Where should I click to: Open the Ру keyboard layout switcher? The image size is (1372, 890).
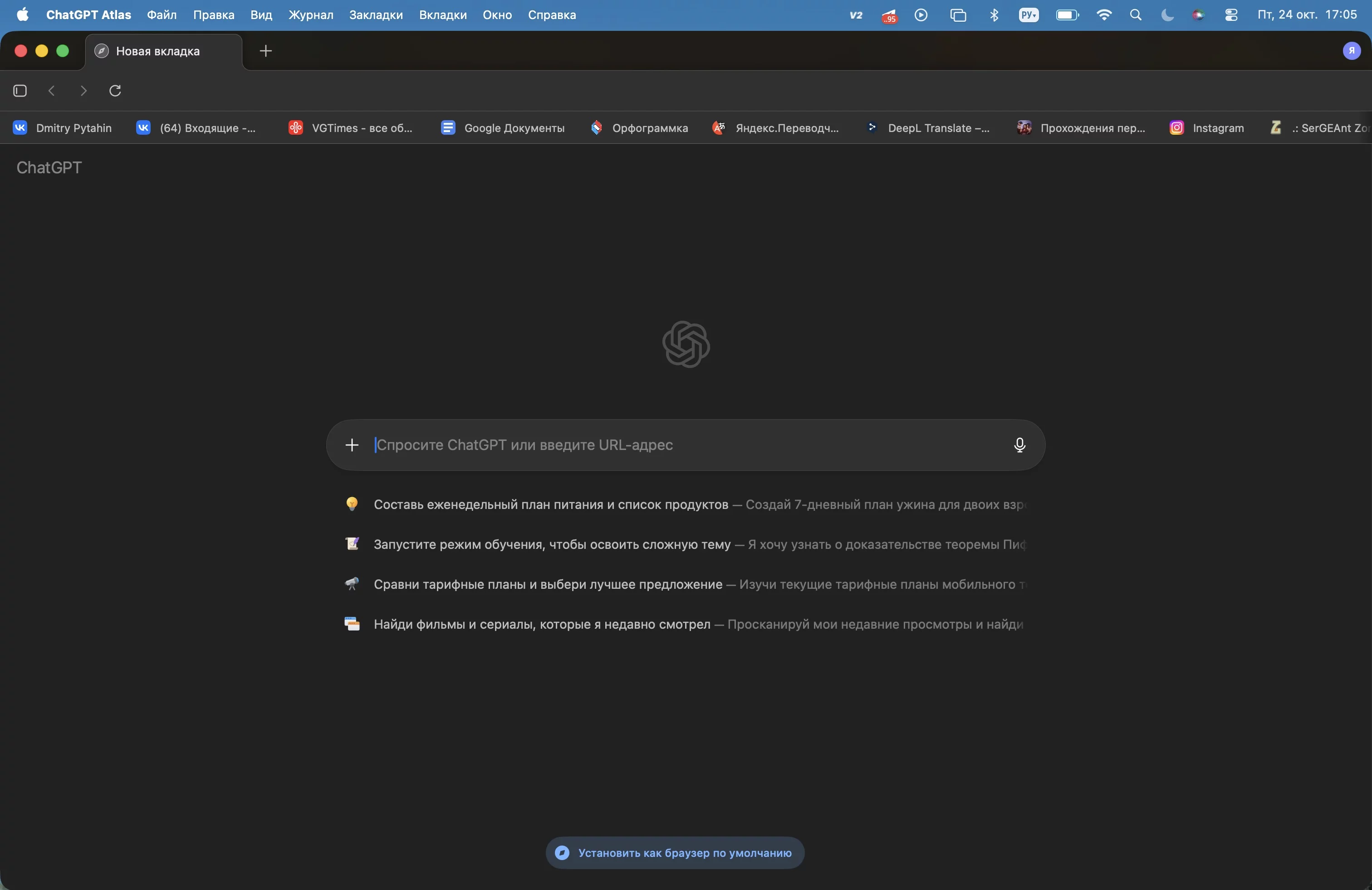coord(1029,15)
